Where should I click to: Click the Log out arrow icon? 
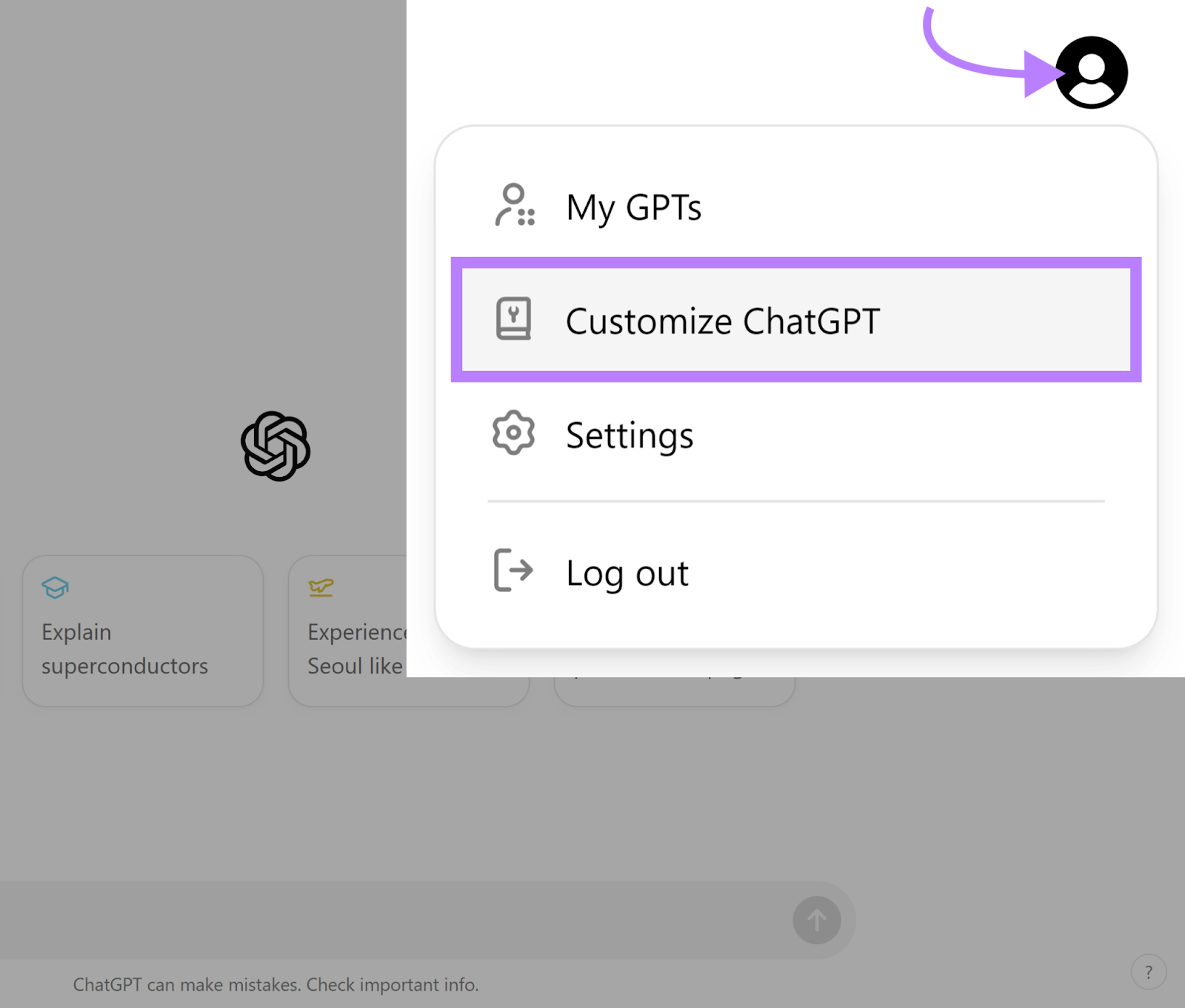tap(513, 570)
